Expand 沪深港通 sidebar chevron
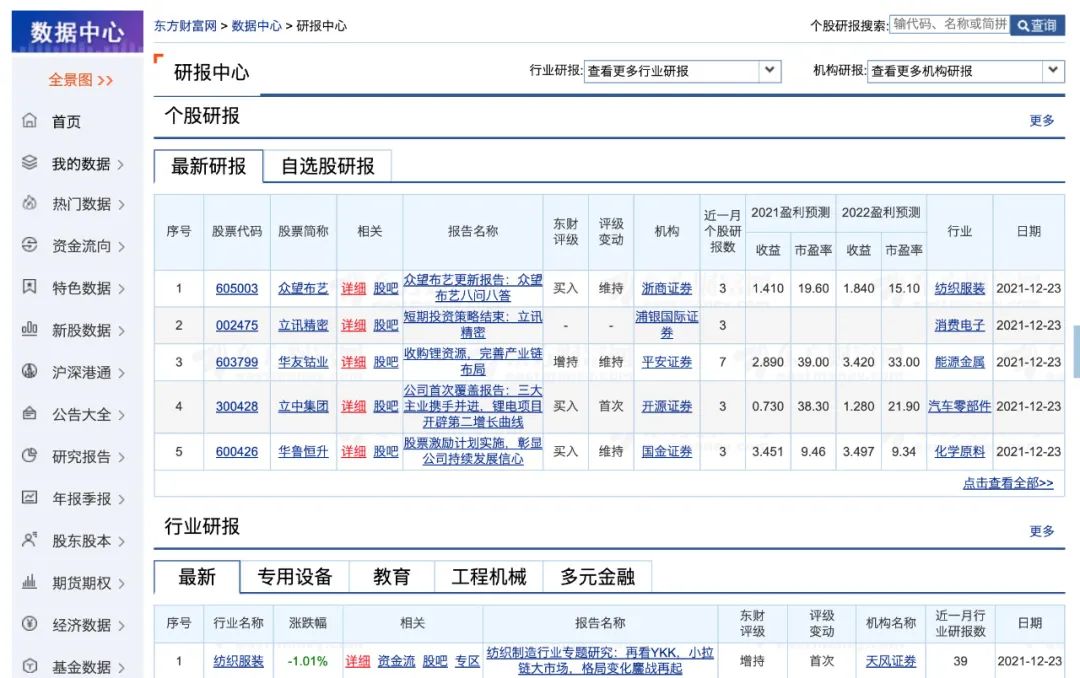This screenshot has width=1080, height=678. click(121, 373)
